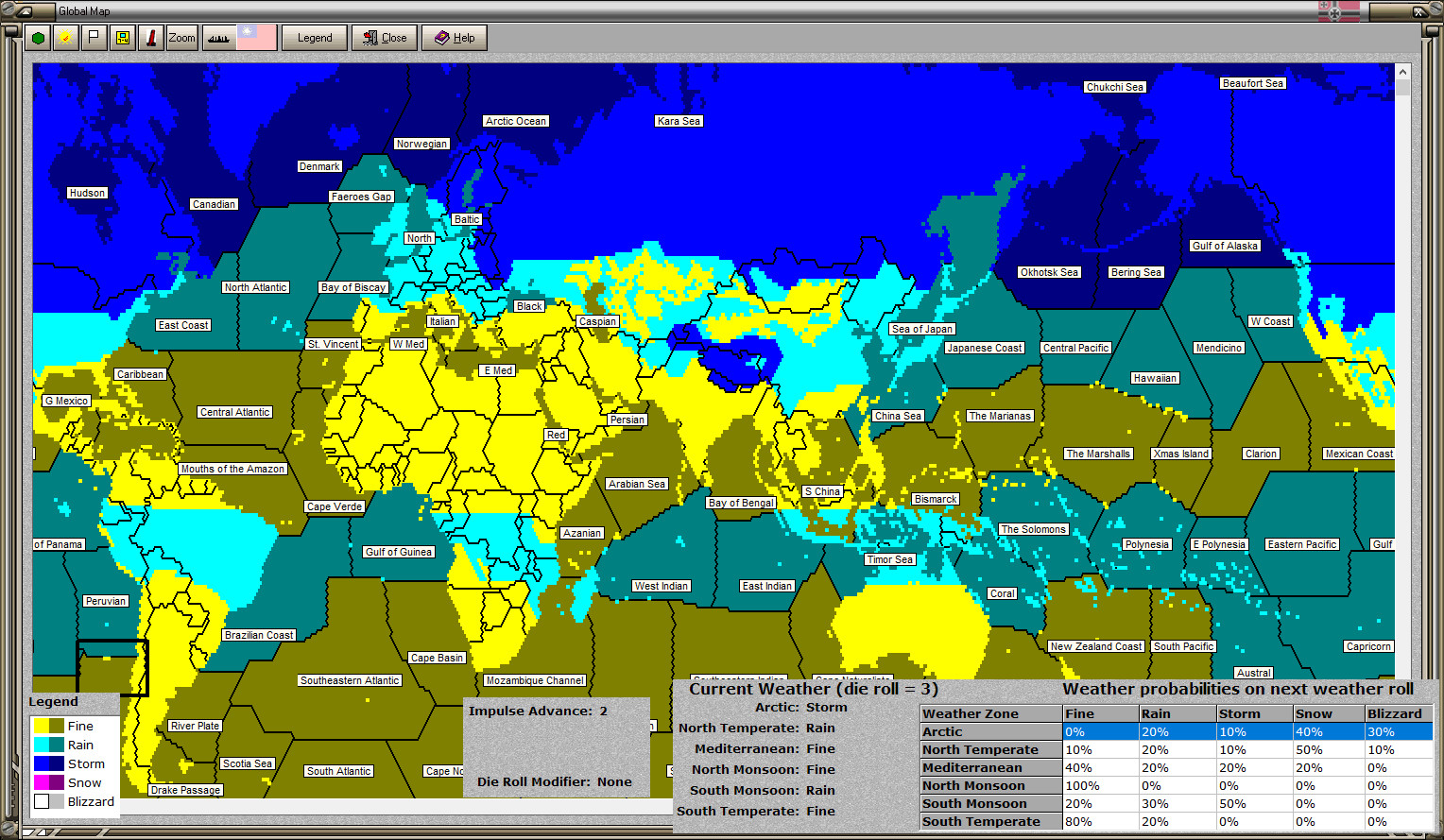Click the Okhotsk Sea map label
This screenshot has width=1444, height=840.
(1049, 272)
